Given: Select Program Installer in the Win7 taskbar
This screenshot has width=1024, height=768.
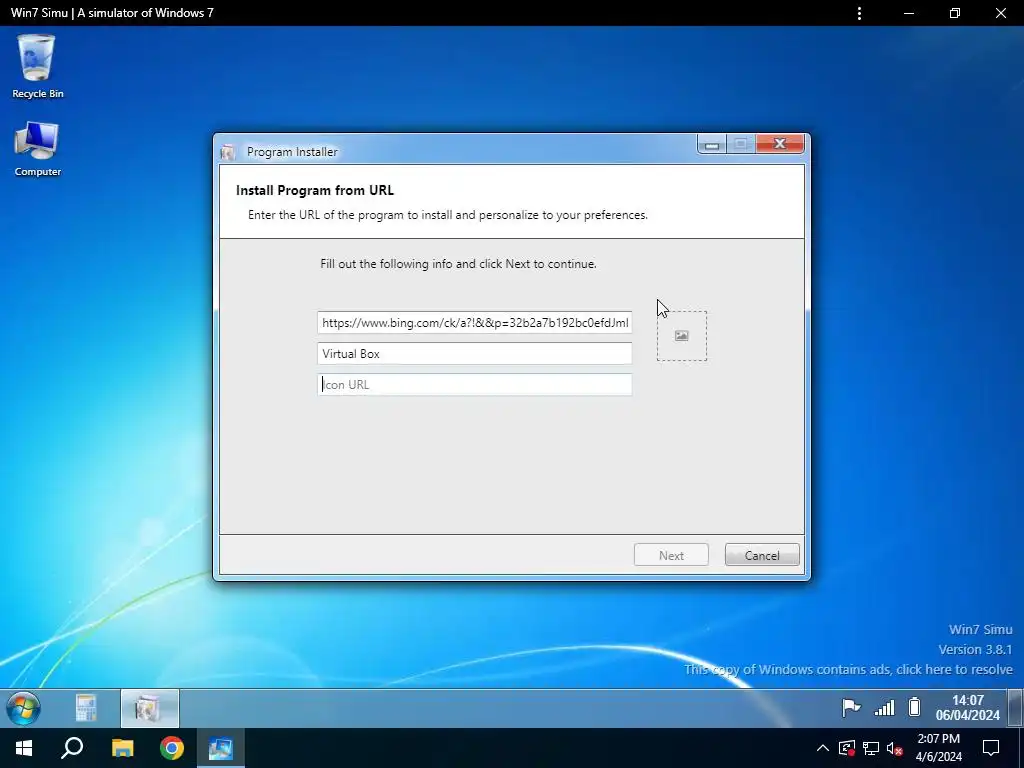Looking at the screenshot, I should 149,708.
